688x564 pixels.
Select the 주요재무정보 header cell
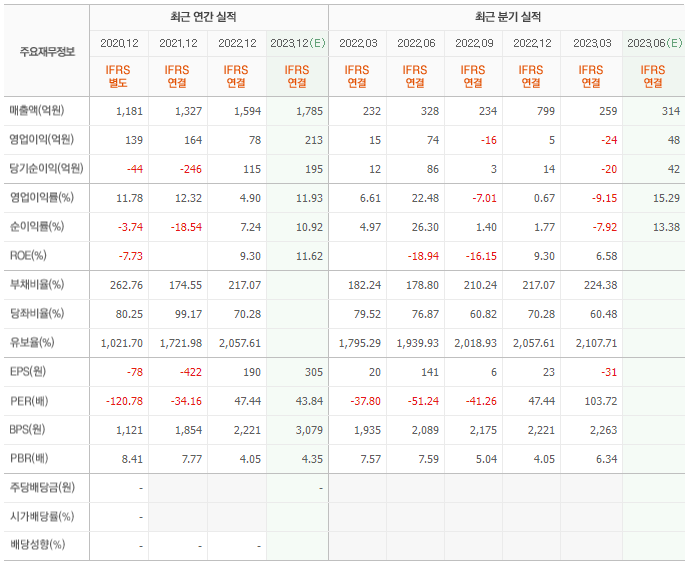(47, 52)
